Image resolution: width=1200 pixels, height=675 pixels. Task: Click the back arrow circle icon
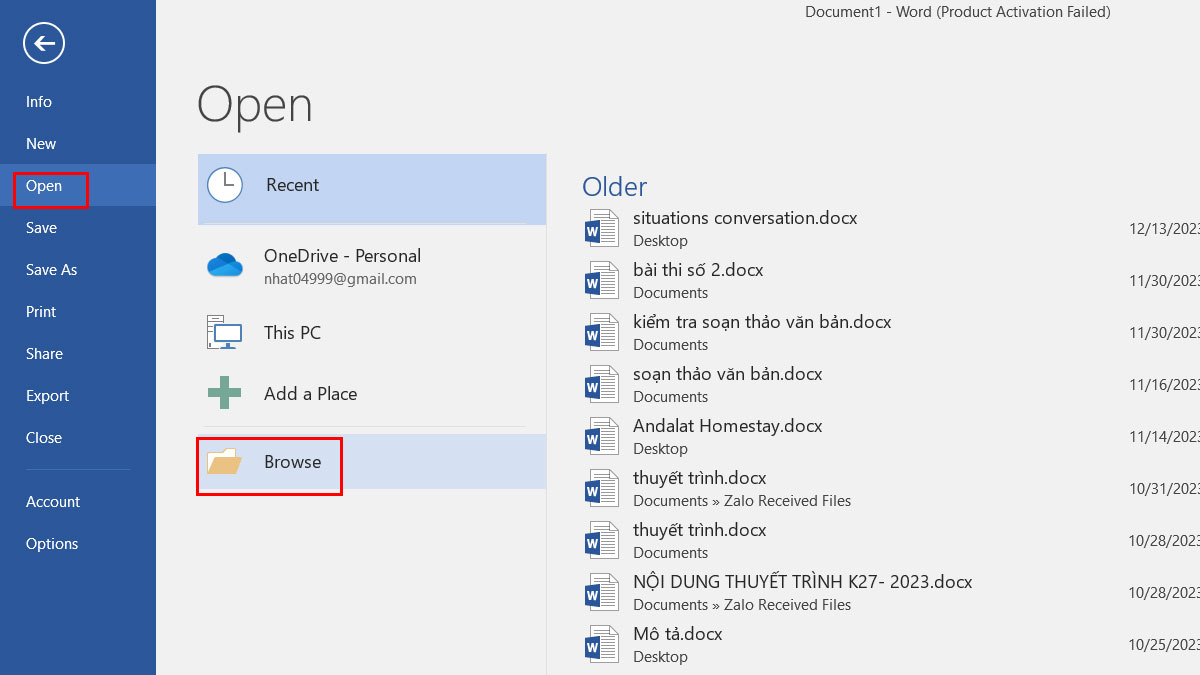point(43,43)
